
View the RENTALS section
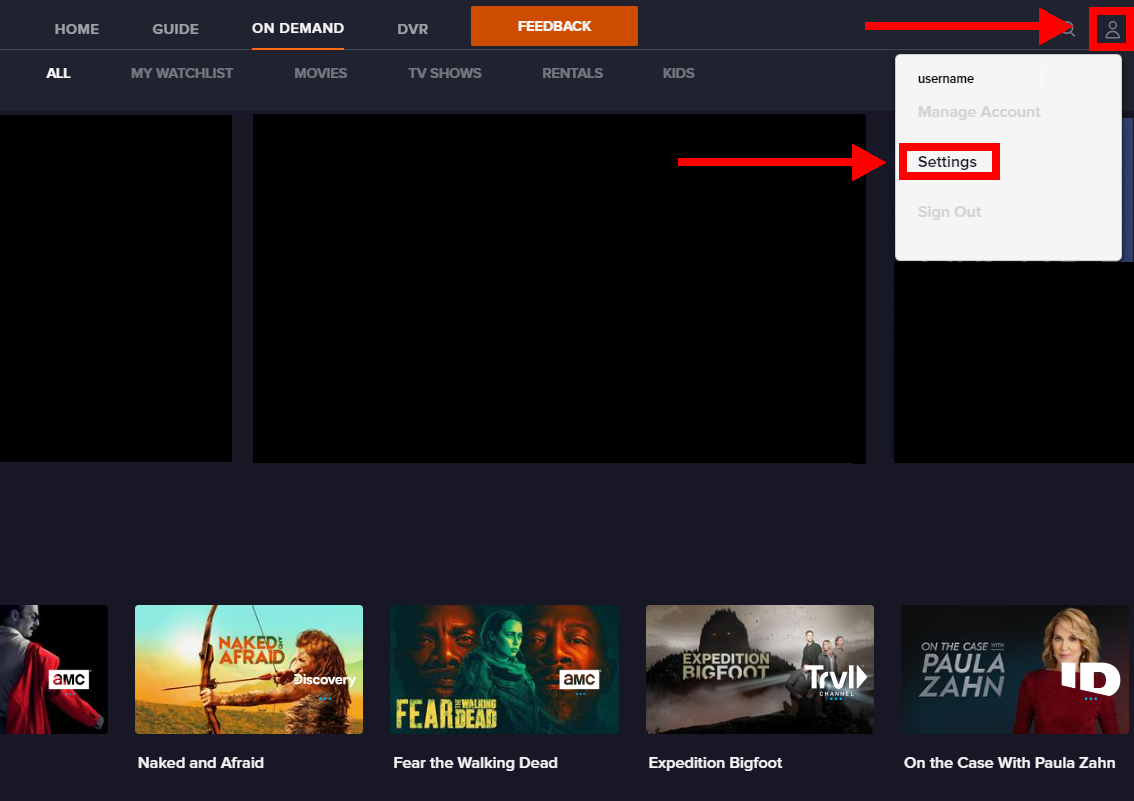(572, 72)
